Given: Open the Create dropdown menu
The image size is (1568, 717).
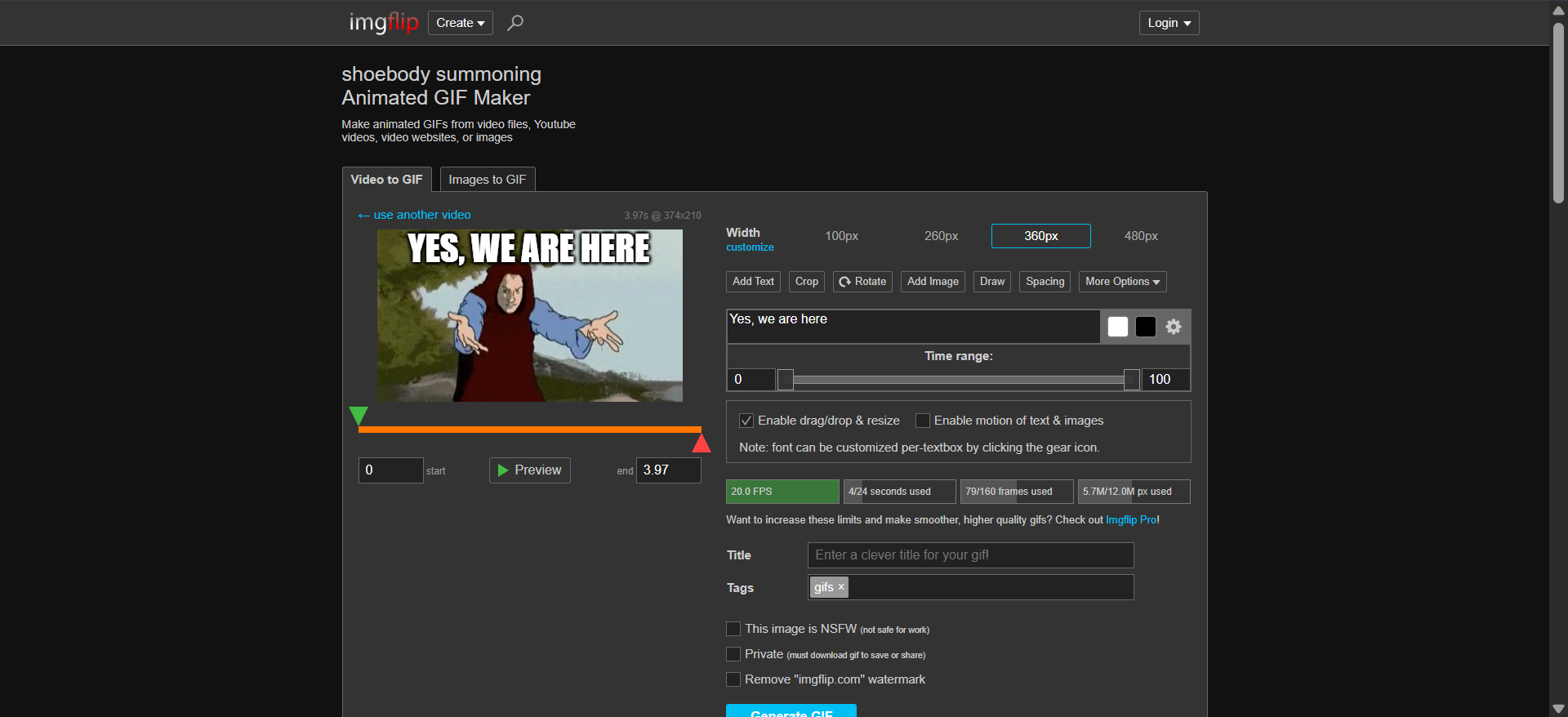Looking at the screenshot, I should [x=460, y=23].
